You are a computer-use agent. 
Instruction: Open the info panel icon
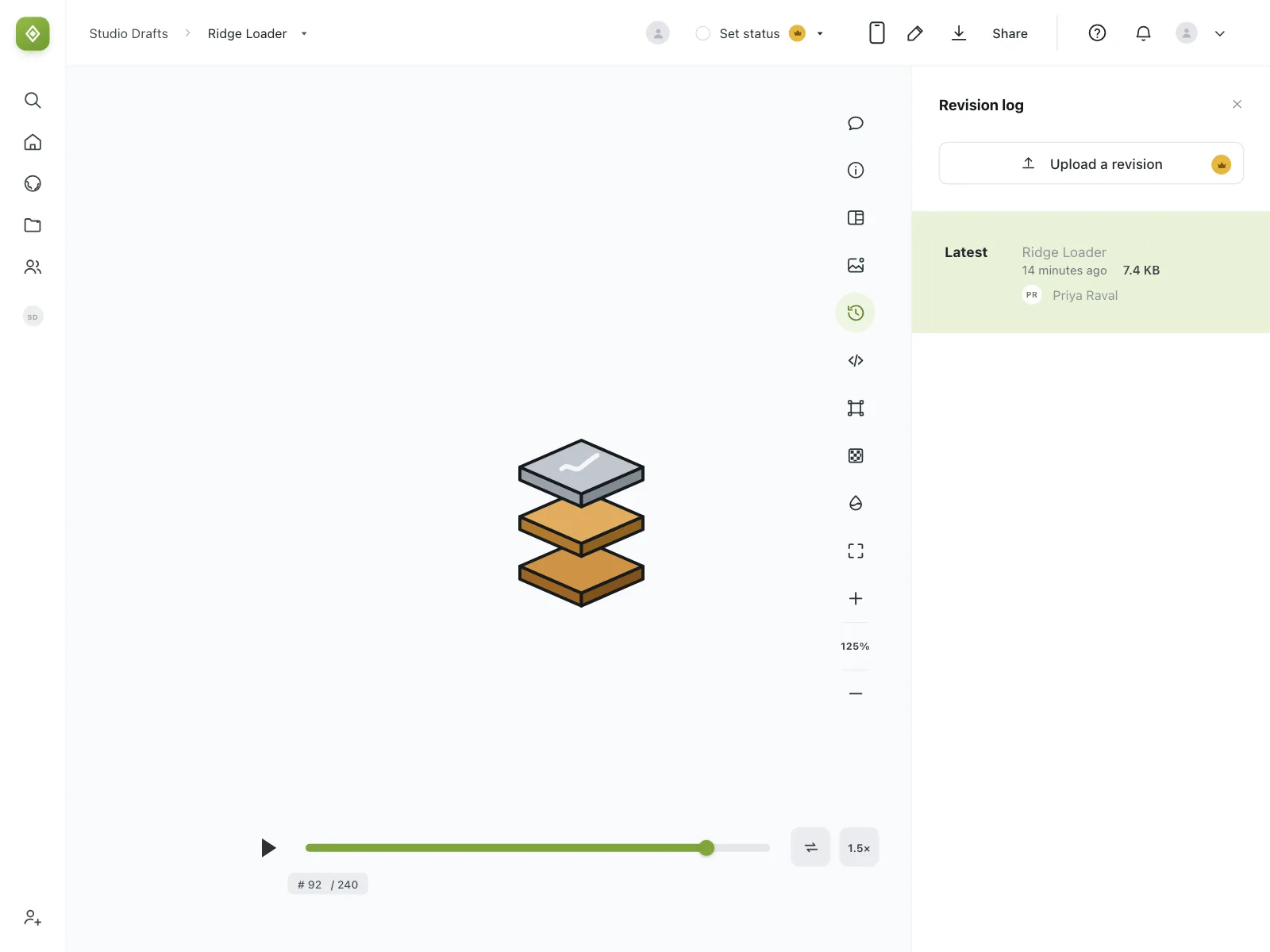tap(856, 170)
